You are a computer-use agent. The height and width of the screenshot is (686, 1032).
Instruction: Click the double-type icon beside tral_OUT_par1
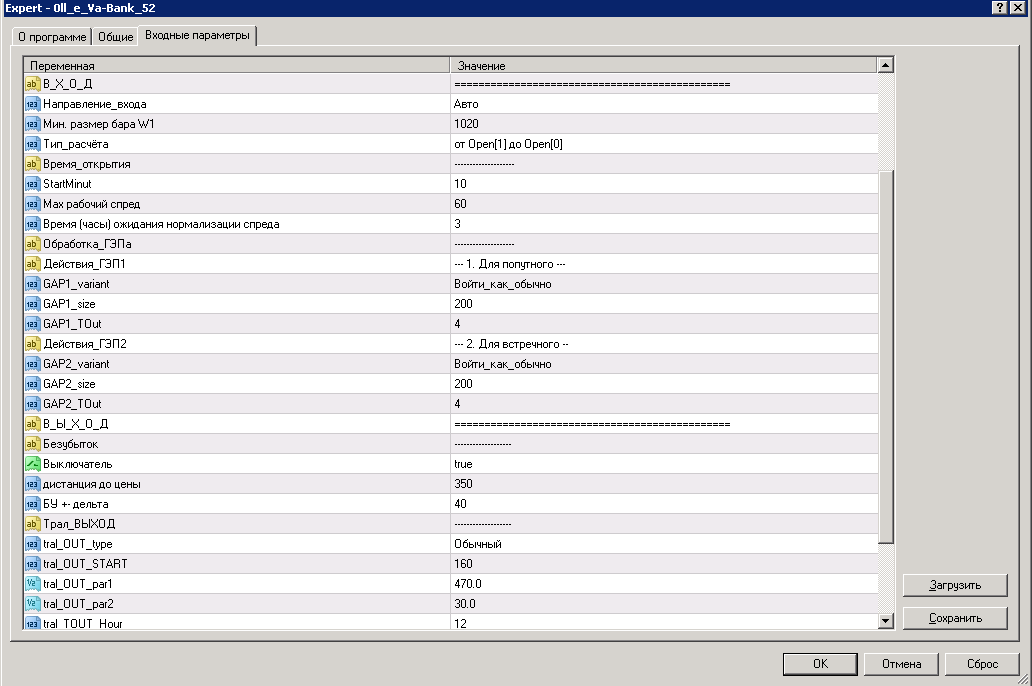pos(32,583)
